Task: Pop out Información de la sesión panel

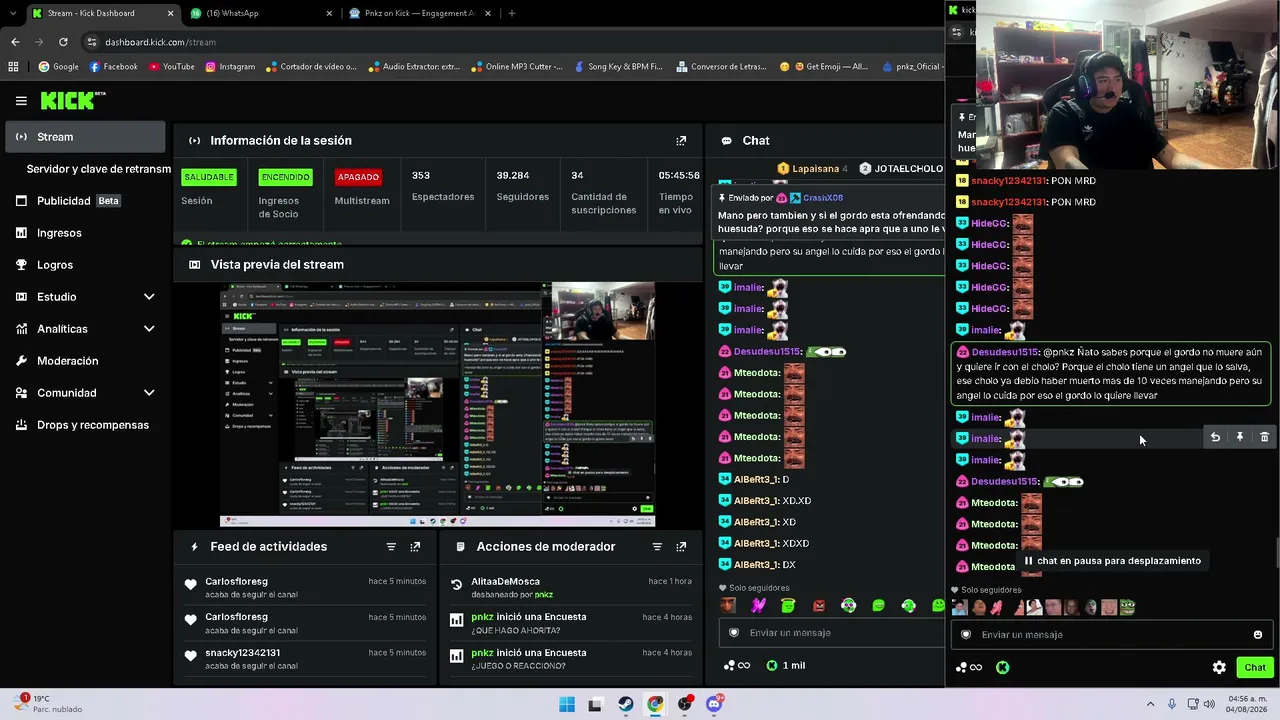Action: (681, 141)
